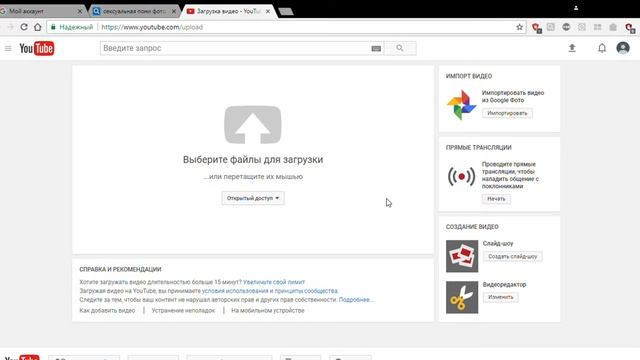This screenshot has height=360, width=640.
Task: Open the notifications bell
Action: pyautogui.click(x=602, y=48)
